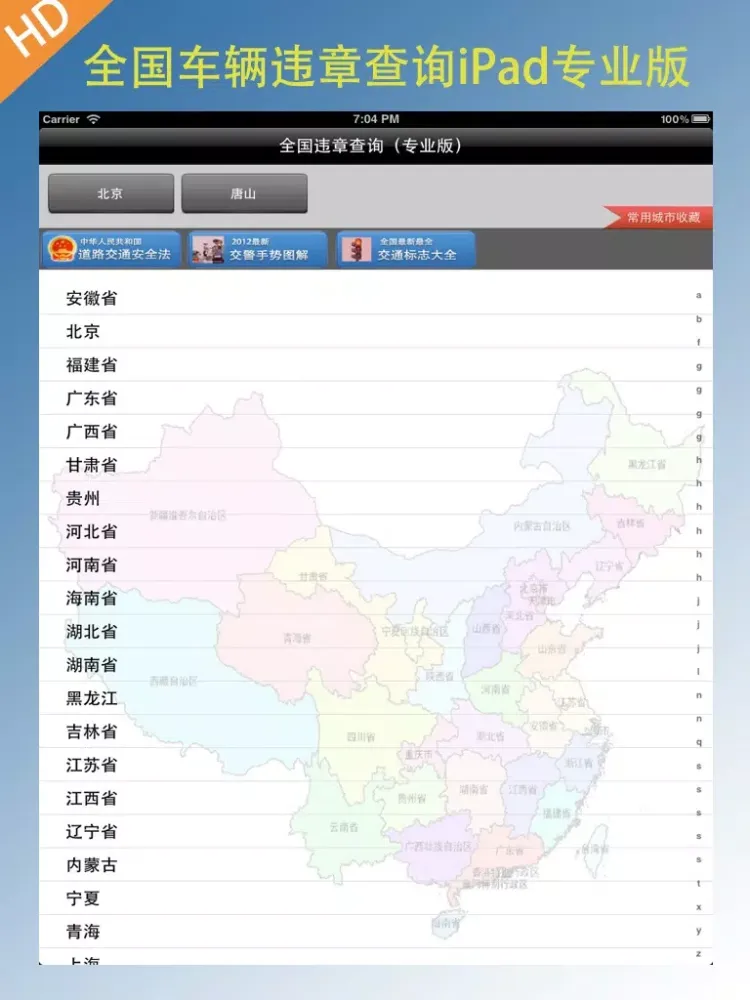Viewport: 750px width, 1000px height.
Task: Tap the Carrier label in status bar
Action: [x=61, y=119]
